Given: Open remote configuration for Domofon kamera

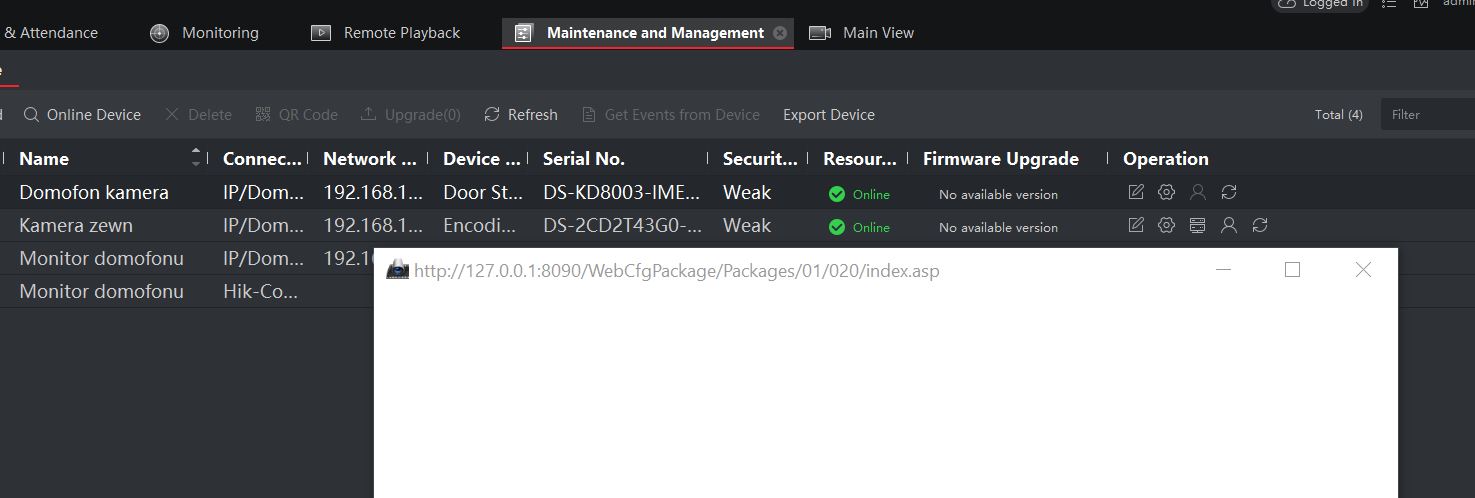Looking at the screenshot, I should (x=1166, y=192).
